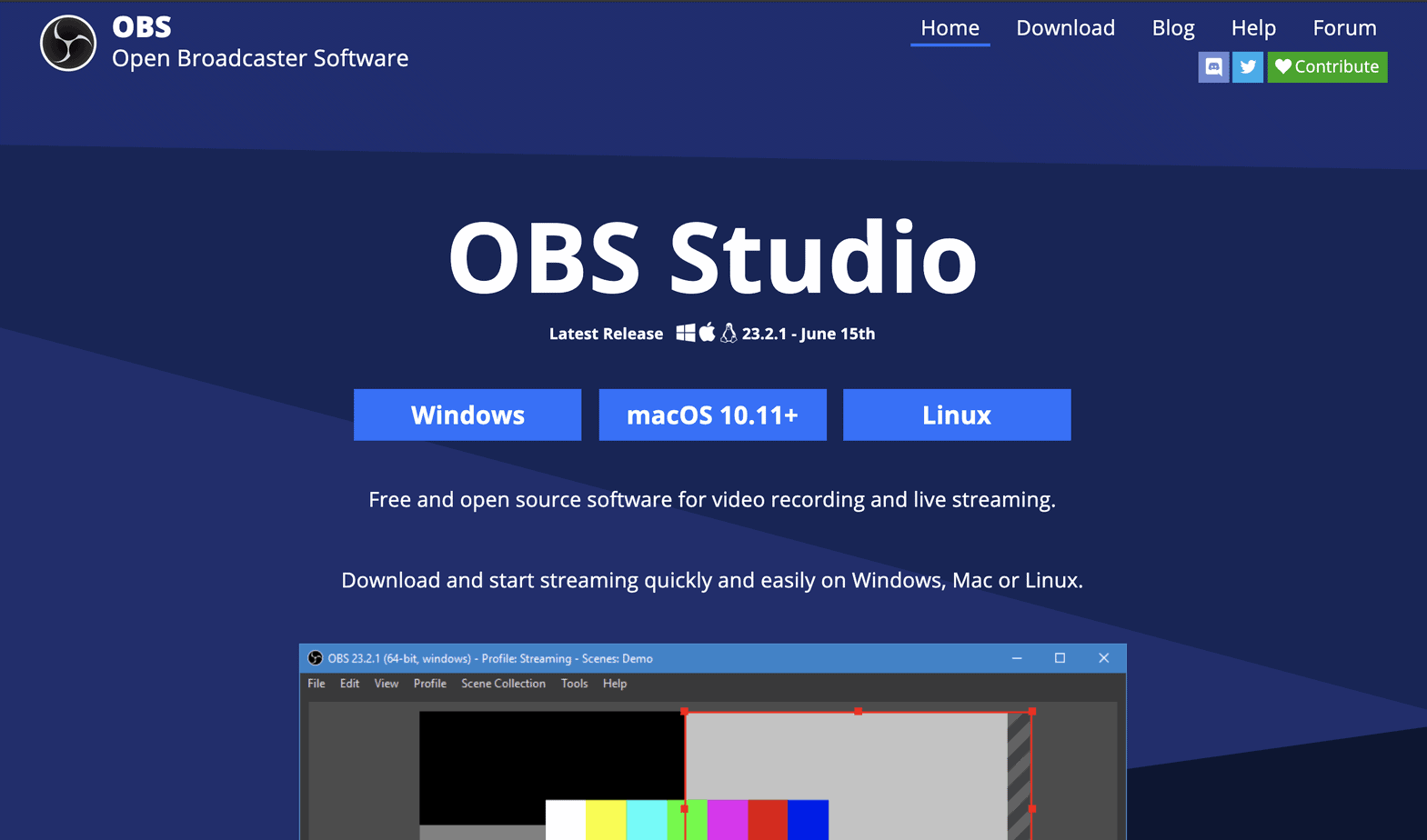Open View menu in OBS preview window
Image resolution: width=1427 pixels, height=840 pixels.
(387, 684)
